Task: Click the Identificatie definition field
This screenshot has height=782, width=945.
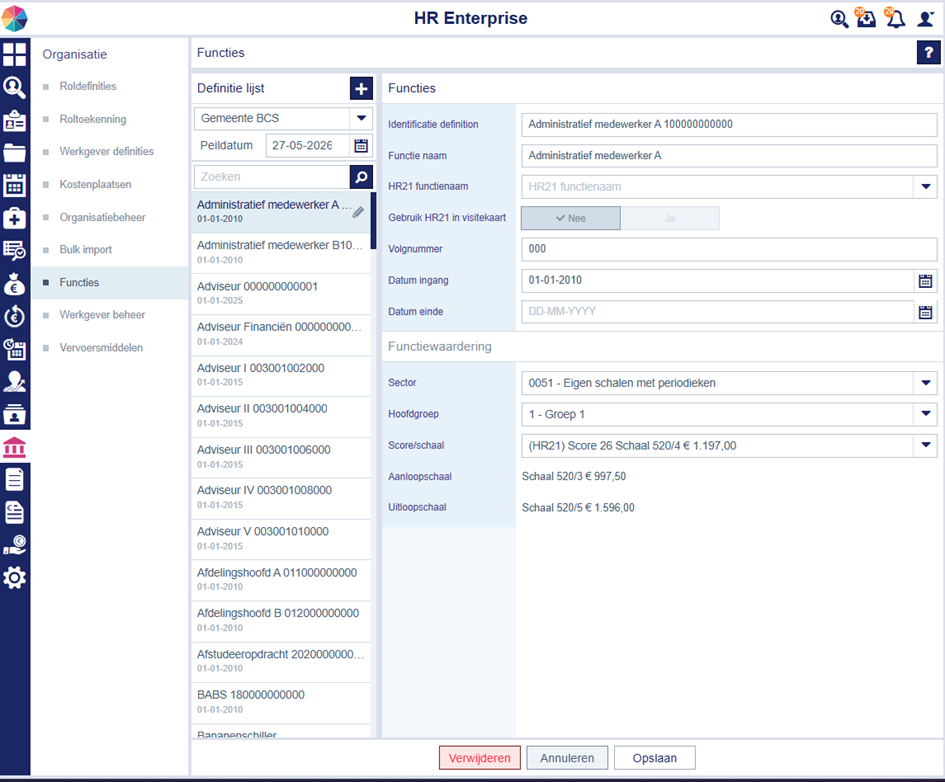Action: [x=729, y=124]
